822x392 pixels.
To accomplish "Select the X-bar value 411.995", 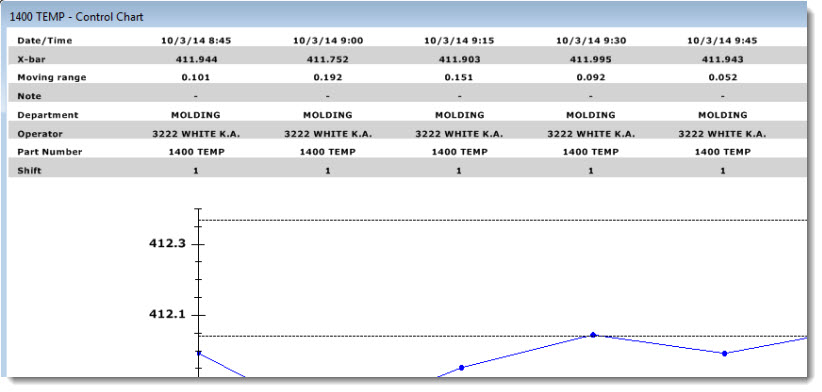I will click(591, 59).
